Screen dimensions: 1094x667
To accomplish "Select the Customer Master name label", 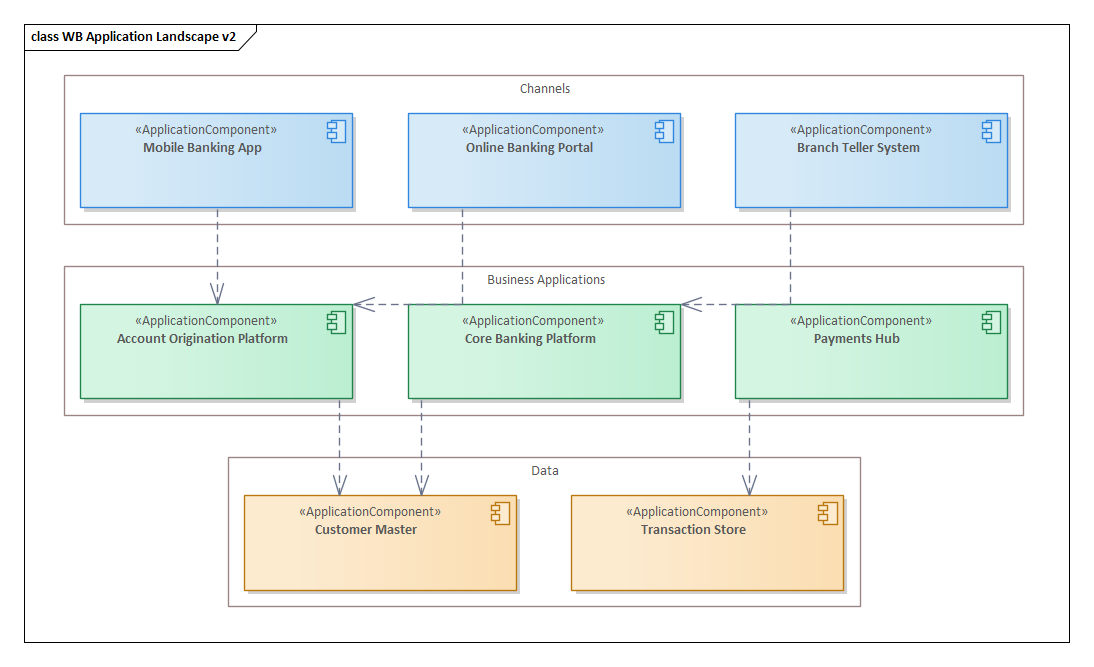I will pos(366,530).
